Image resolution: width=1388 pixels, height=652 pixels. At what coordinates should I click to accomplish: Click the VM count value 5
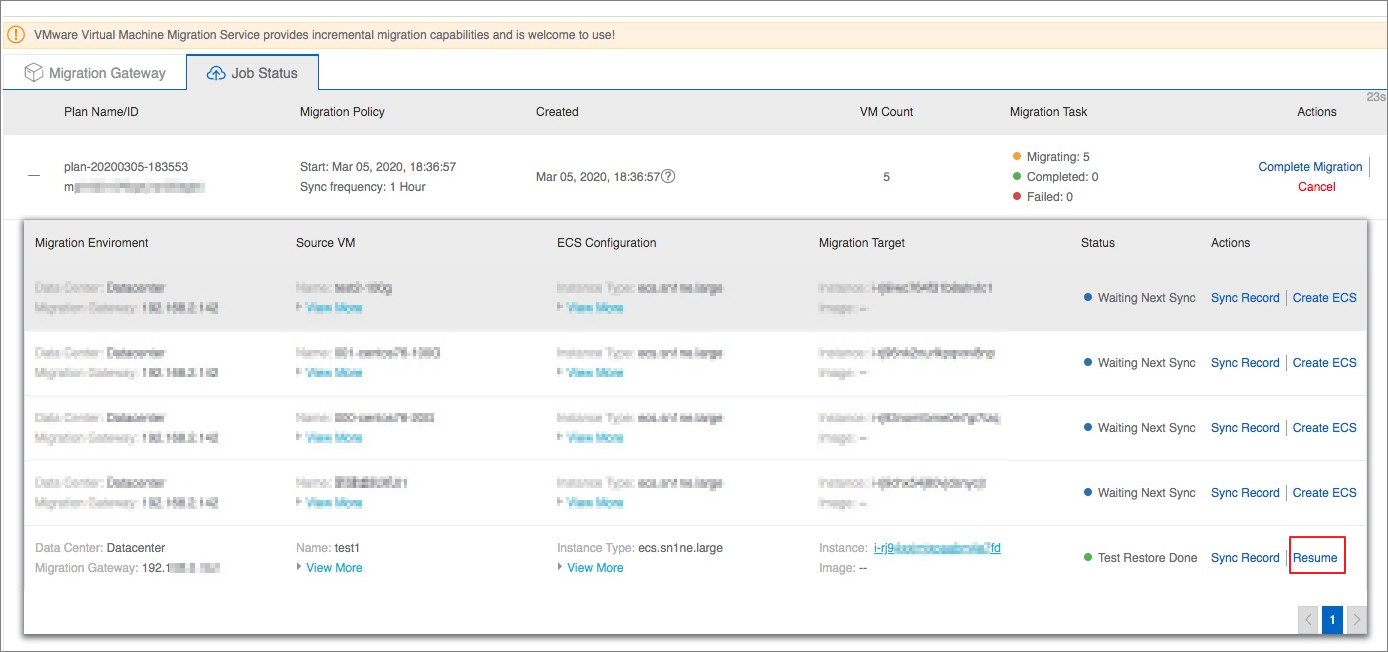pyautogui.click(x=886, y=177)
